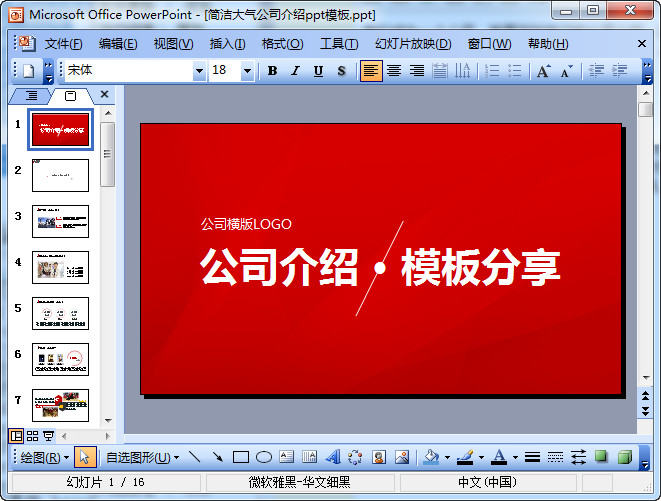Toggle Bold formatting
The height and width of the screenshot is (501, 661).
click(272, 70)
